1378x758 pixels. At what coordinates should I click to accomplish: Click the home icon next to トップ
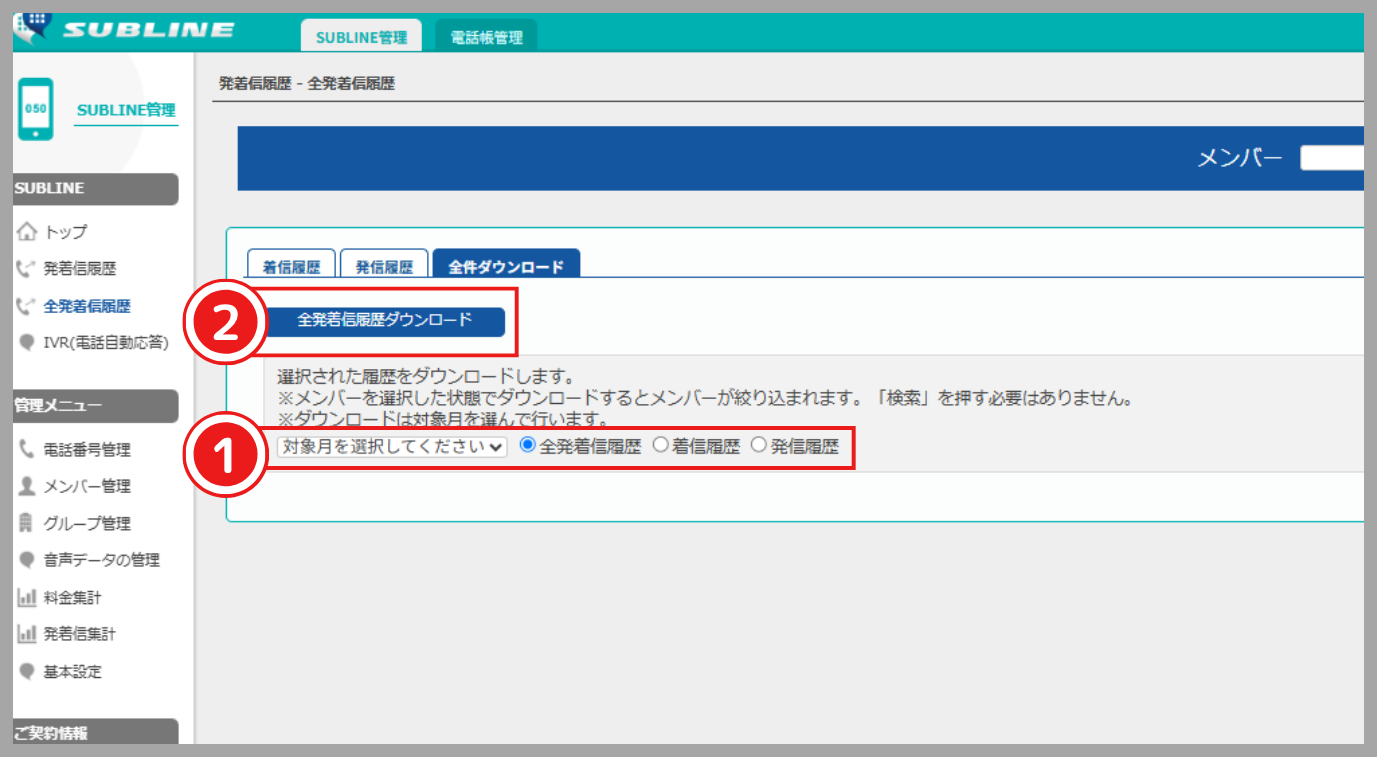[26, 231]
